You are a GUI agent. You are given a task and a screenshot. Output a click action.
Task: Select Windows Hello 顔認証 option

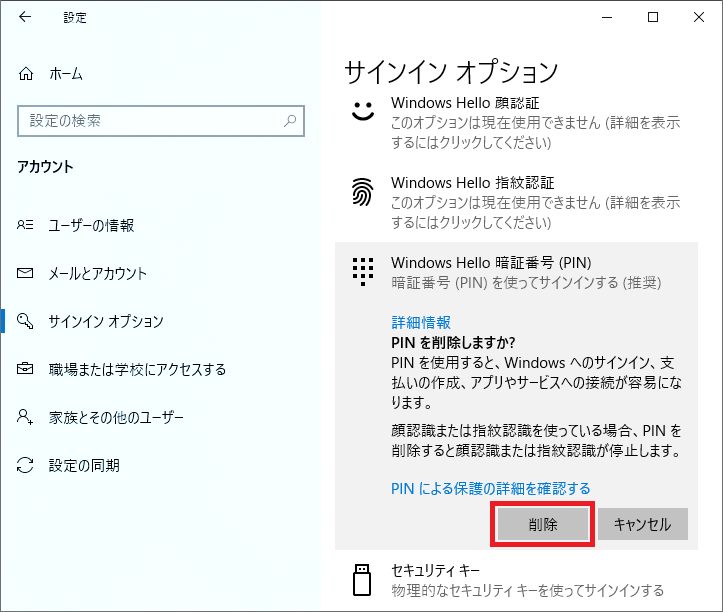click(x=516, y=122)
